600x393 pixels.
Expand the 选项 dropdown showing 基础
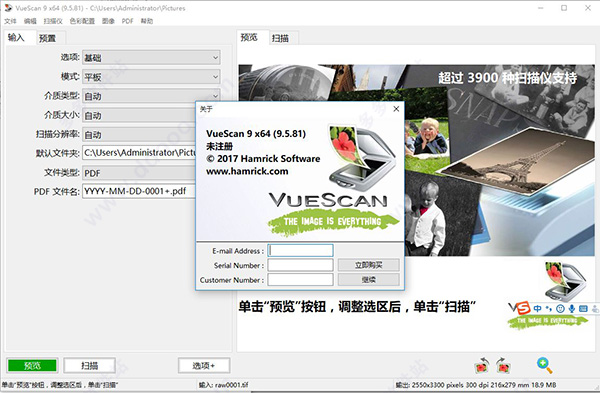(x=151, y=58)
